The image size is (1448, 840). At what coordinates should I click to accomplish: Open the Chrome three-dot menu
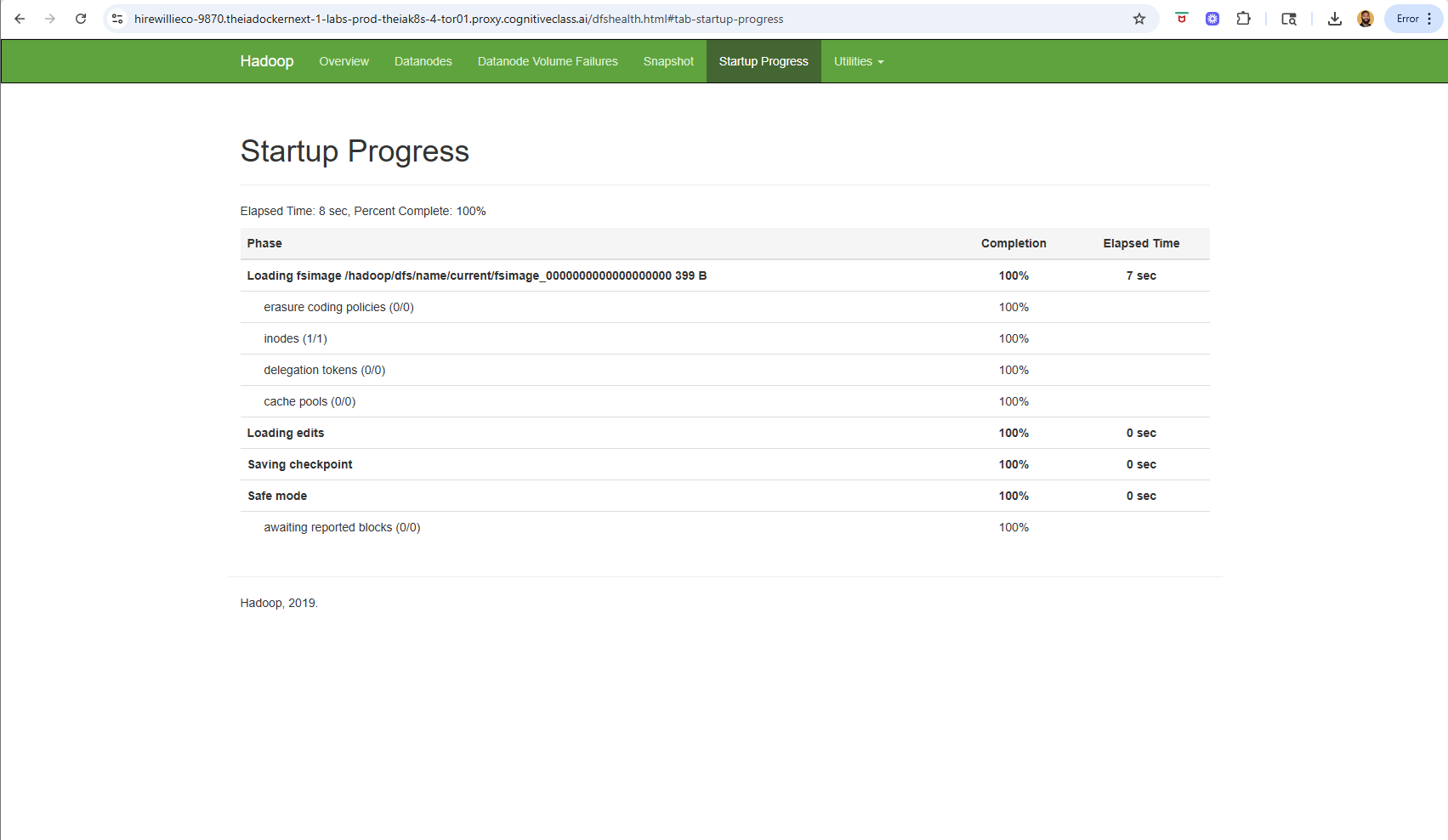[1430, 19]
